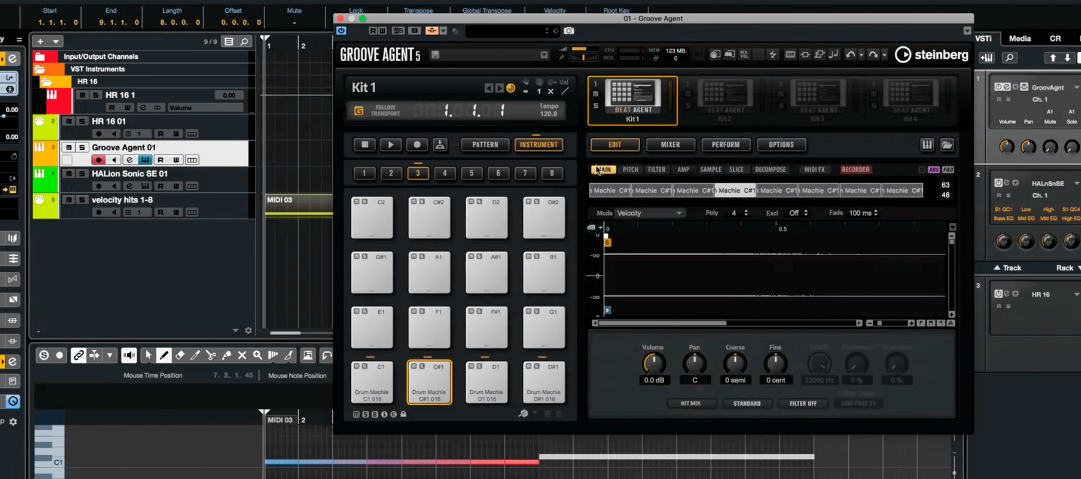Trigger the C#1 Drum Machine pad
The width and height of the screenshot is (1081, 479).
(x=429, y=382)
